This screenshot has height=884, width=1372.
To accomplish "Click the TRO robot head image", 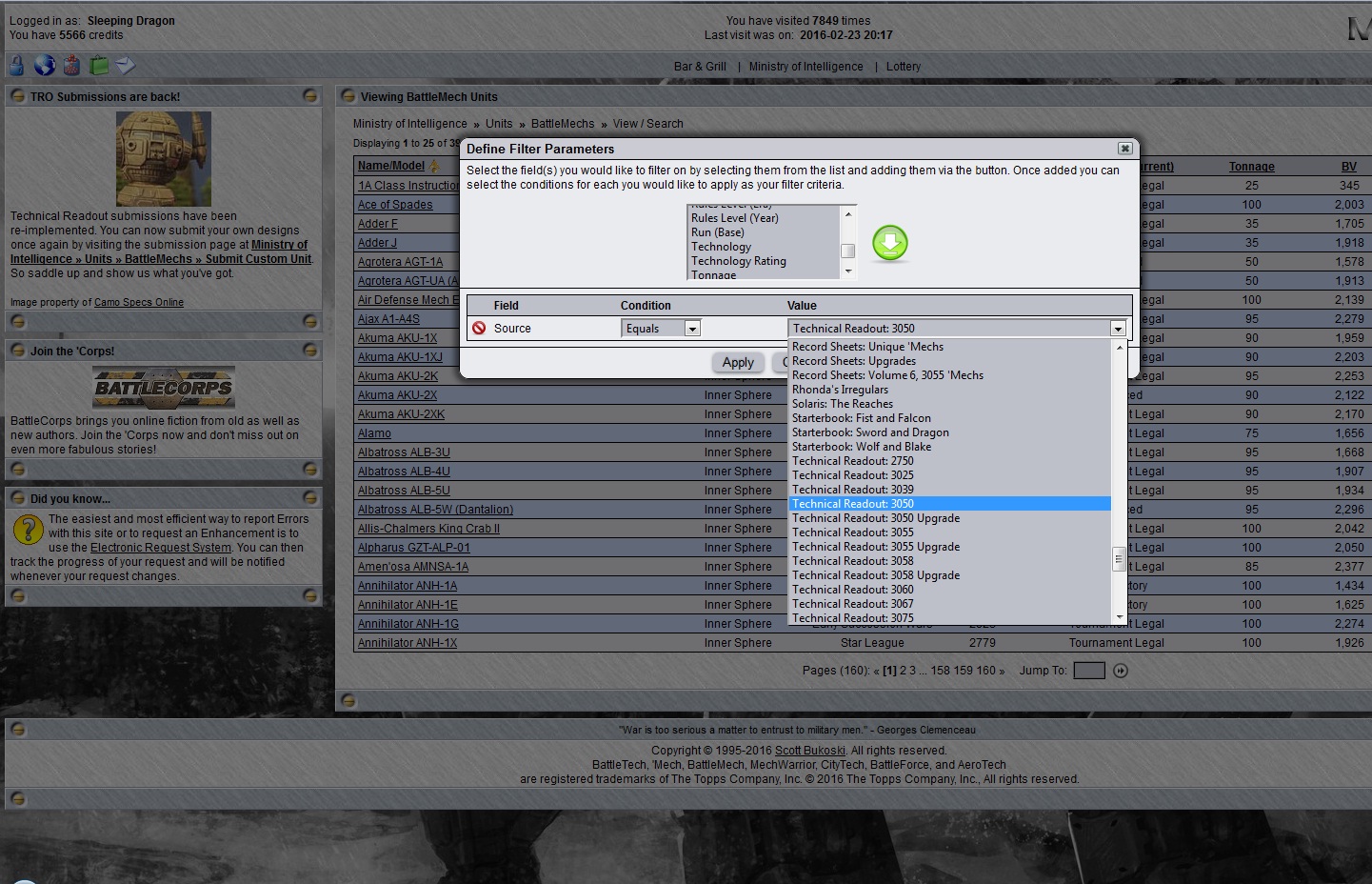I will click(x=164, y=159).
